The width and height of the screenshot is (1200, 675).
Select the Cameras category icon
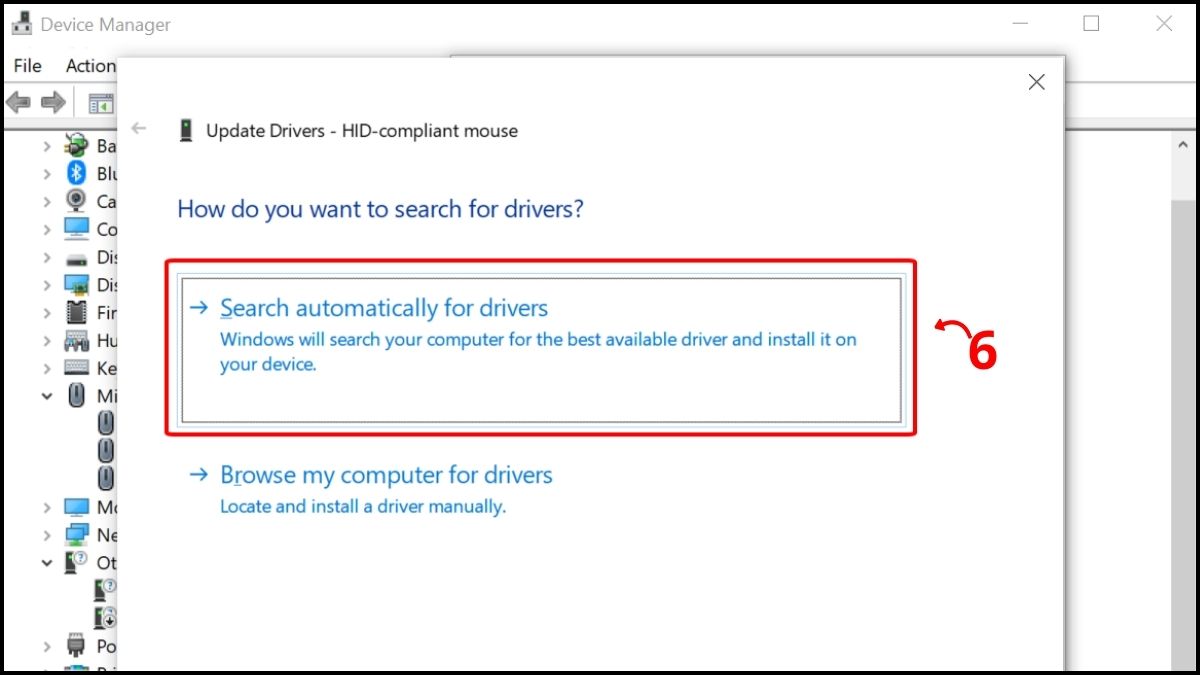(x=77, y=201)
